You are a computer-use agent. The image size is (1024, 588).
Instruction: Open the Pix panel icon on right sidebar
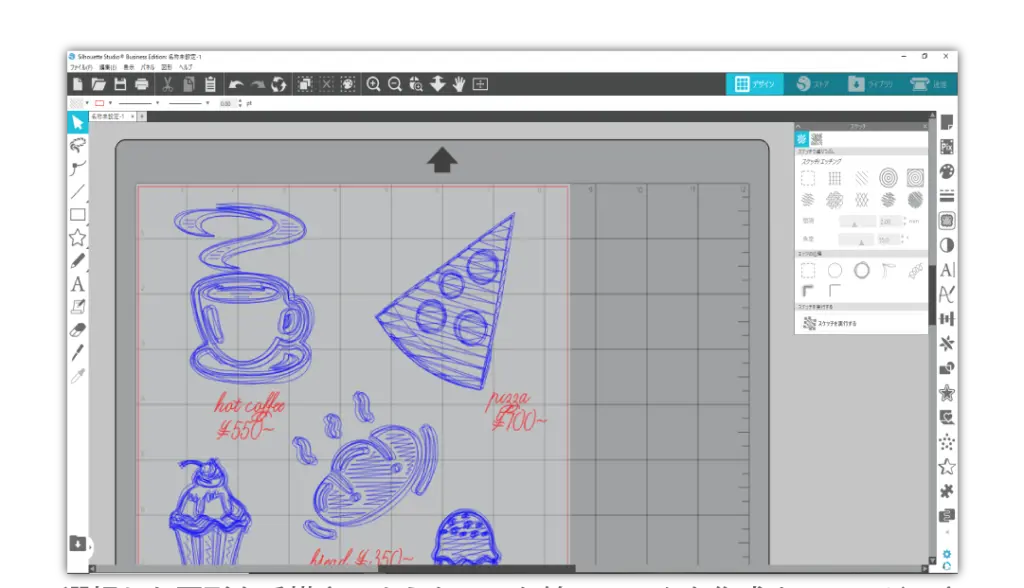click(x=946, y=147)
